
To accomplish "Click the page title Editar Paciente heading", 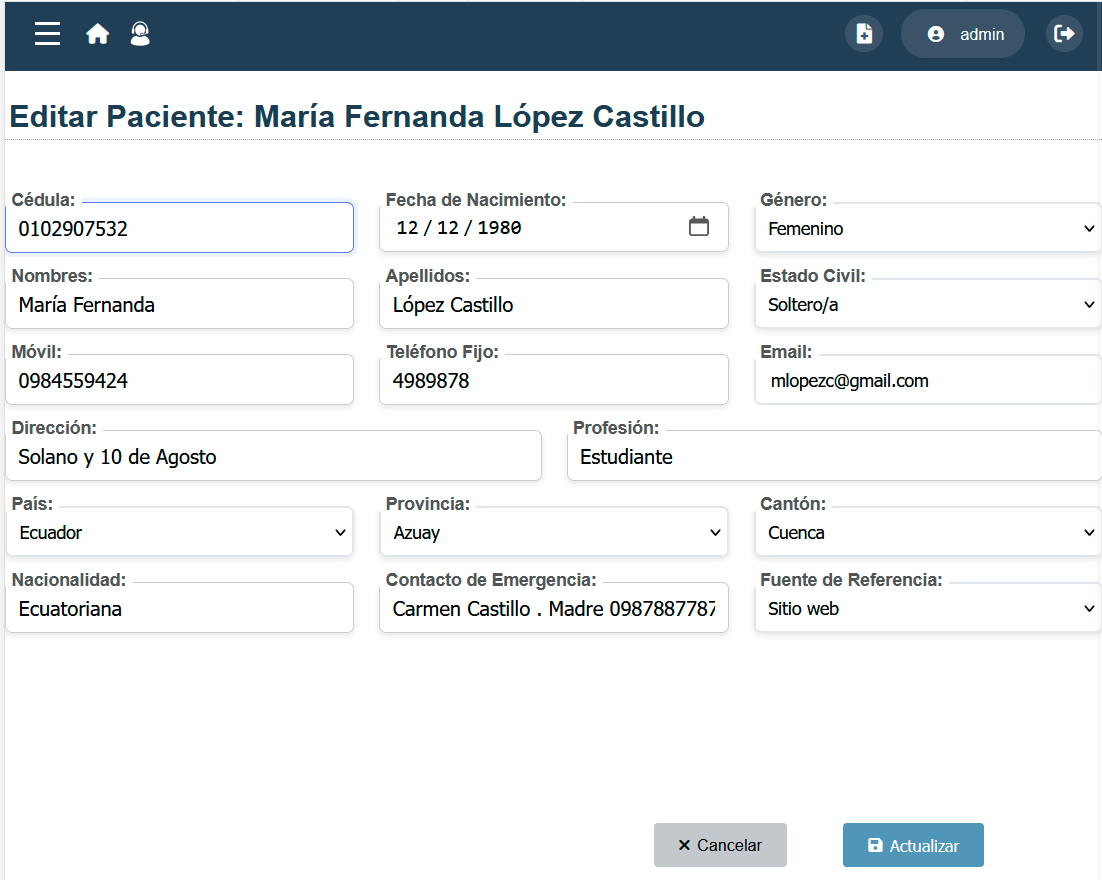I will [357, 117].
